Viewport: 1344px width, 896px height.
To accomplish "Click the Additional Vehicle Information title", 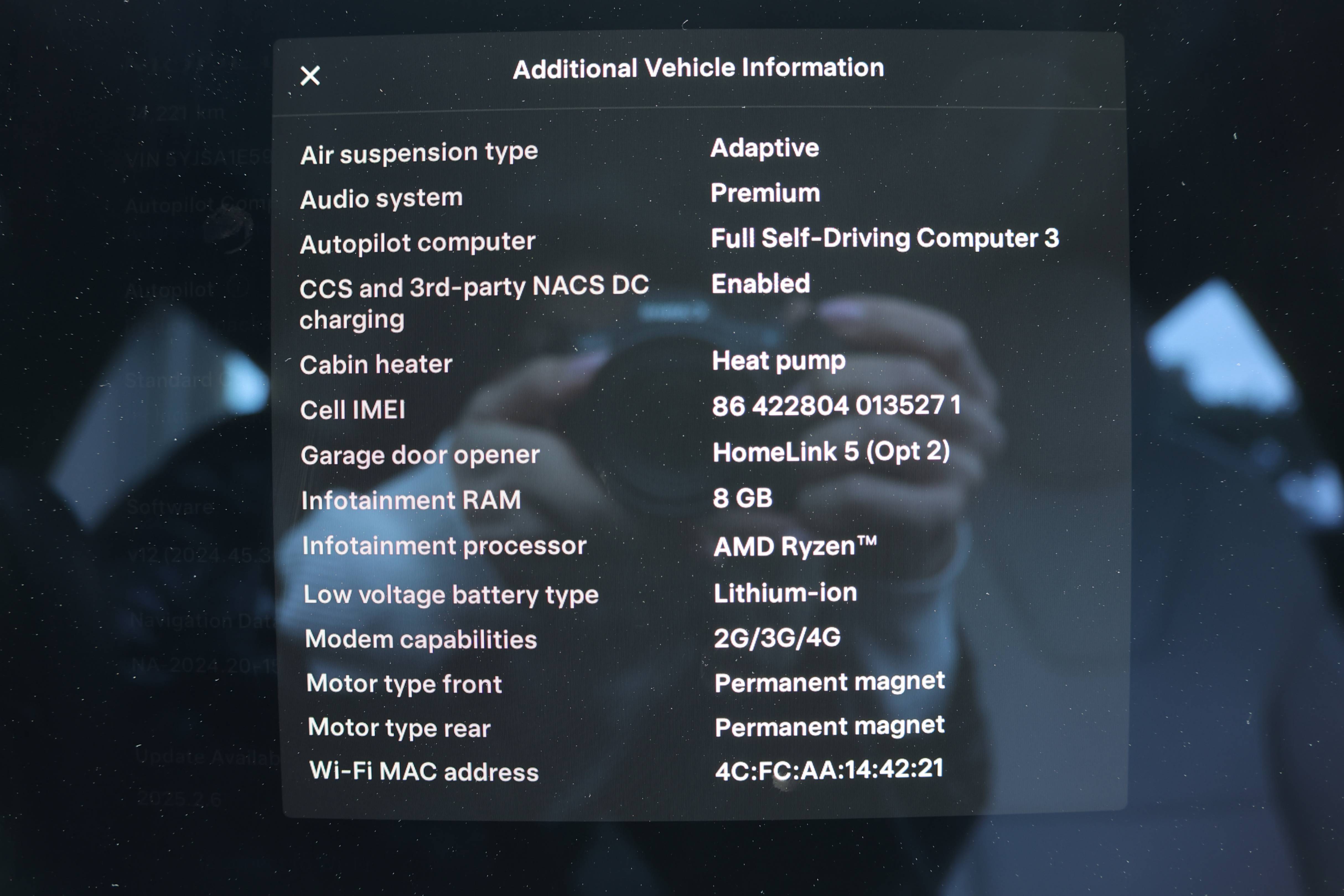I will coord(698,69).
